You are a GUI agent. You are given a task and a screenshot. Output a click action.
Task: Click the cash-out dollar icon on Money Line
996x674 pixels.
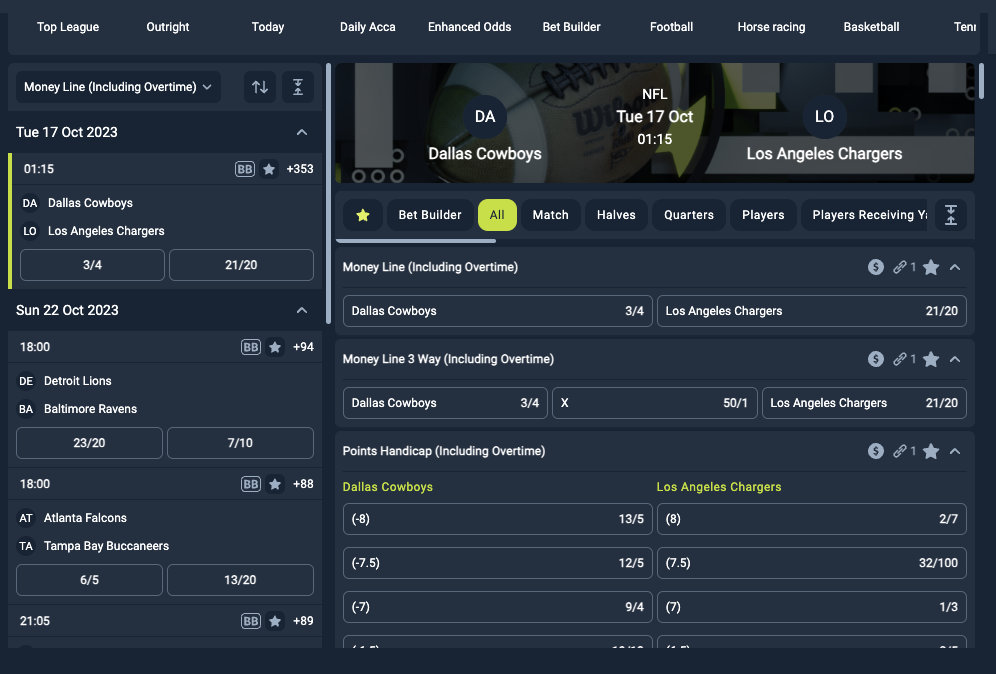(876, 267)
